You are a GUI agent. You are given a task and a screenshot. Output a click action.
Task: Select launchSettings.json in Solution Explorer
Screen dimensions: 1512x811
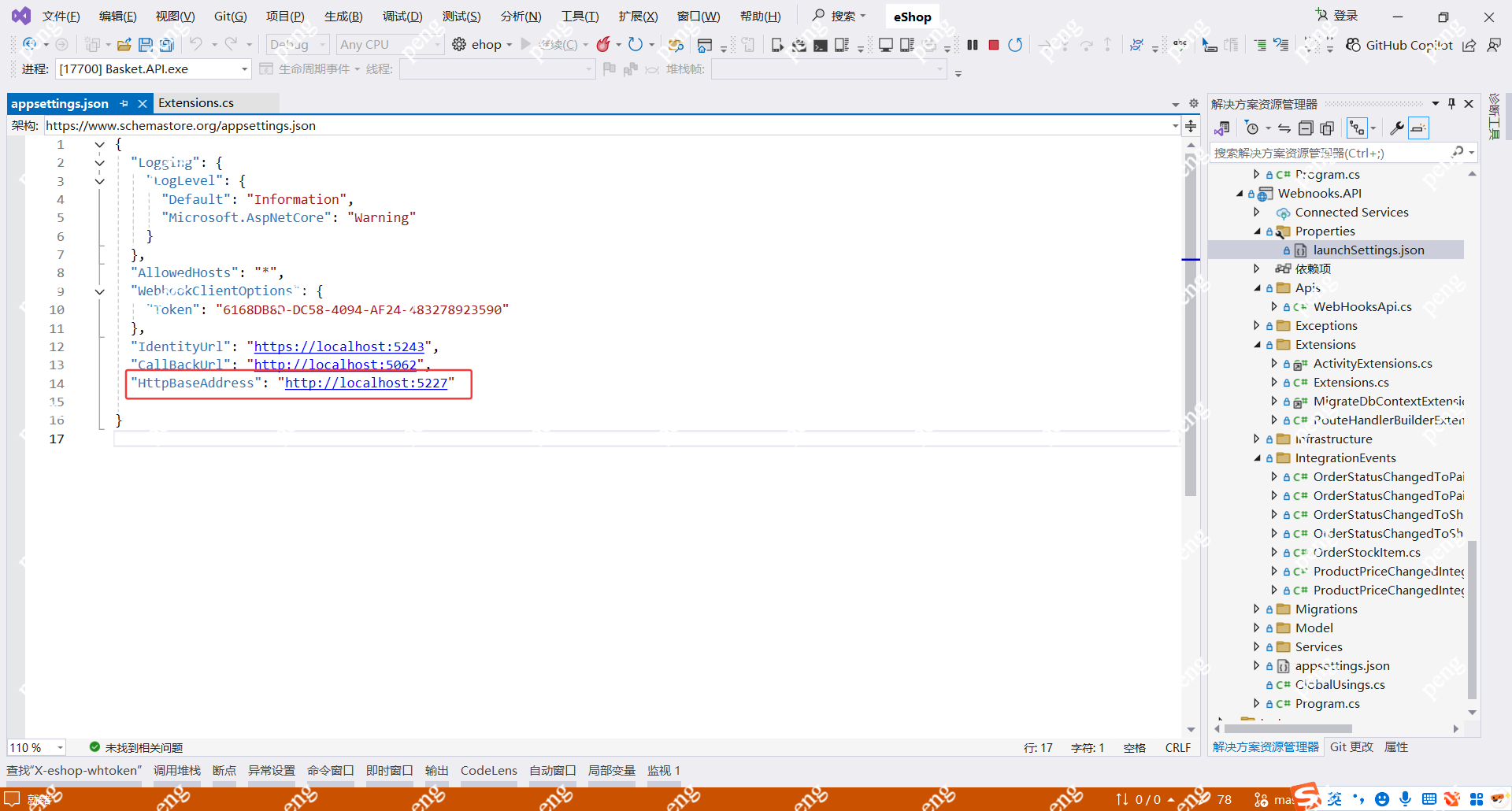(1369, 250)
